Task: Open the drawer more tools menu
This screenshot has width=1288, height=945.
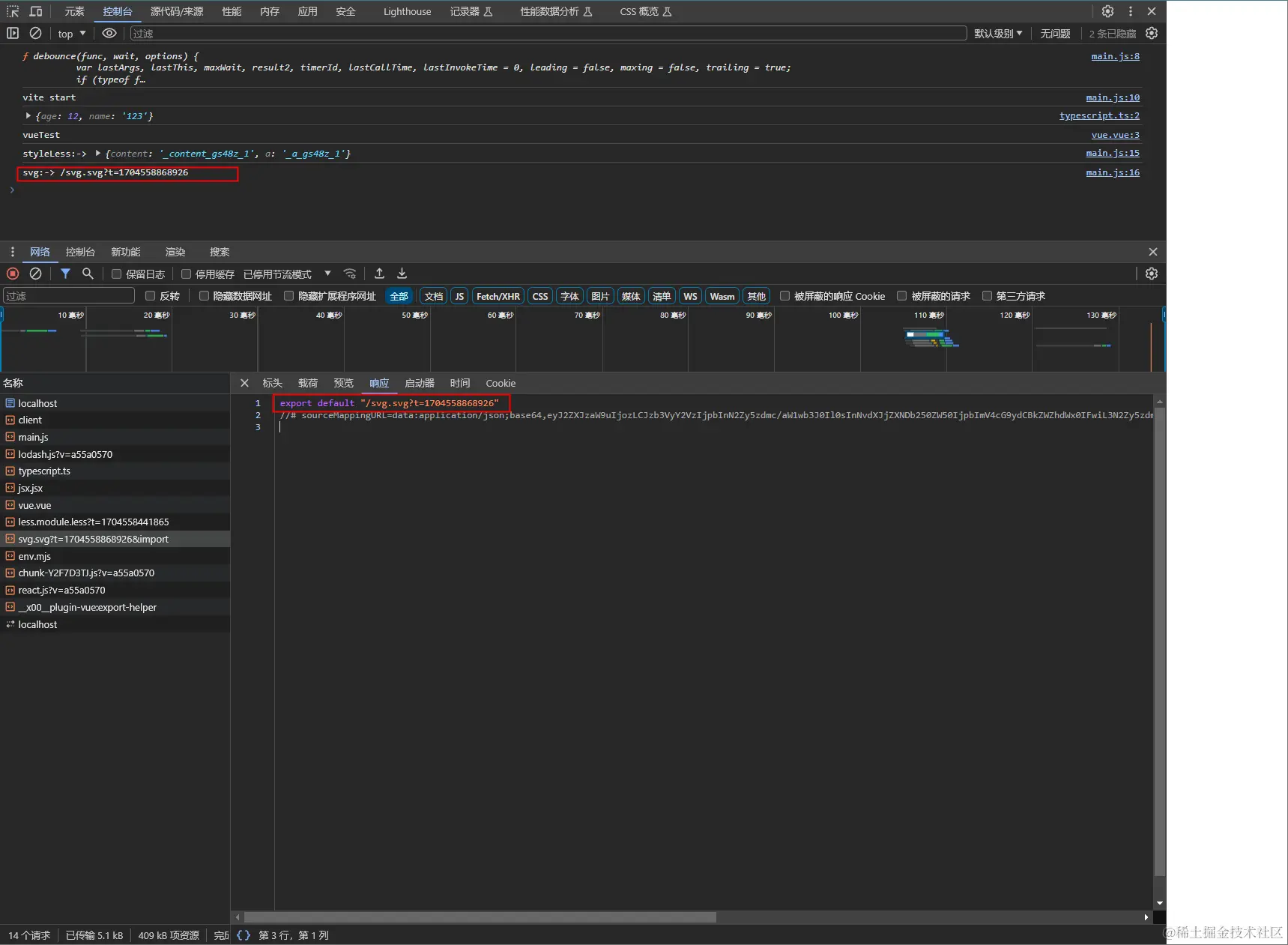Action: 12,252
